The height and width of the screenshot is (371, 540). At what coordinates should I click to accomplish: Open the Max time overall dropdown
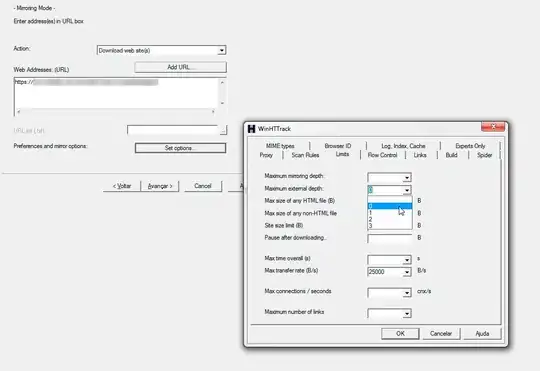coord(407,260)
